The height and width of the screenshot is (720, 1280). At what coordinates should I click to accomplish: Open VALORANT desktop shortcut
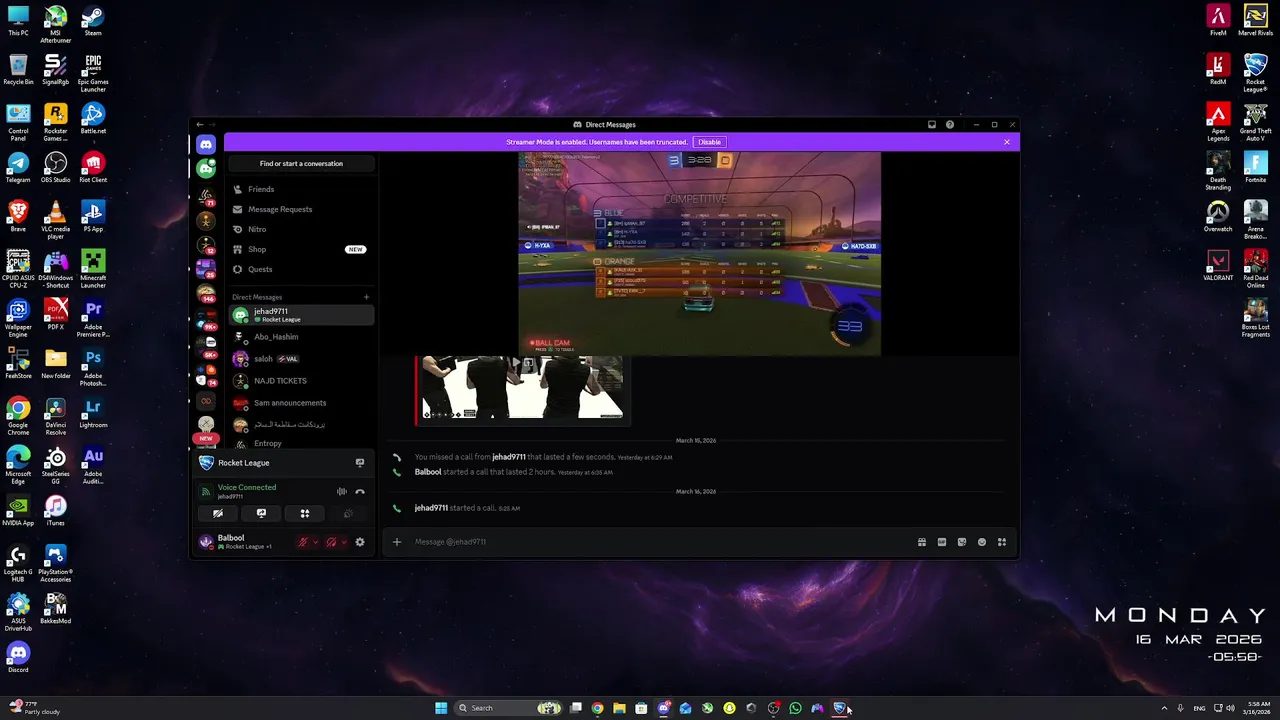1218,265
